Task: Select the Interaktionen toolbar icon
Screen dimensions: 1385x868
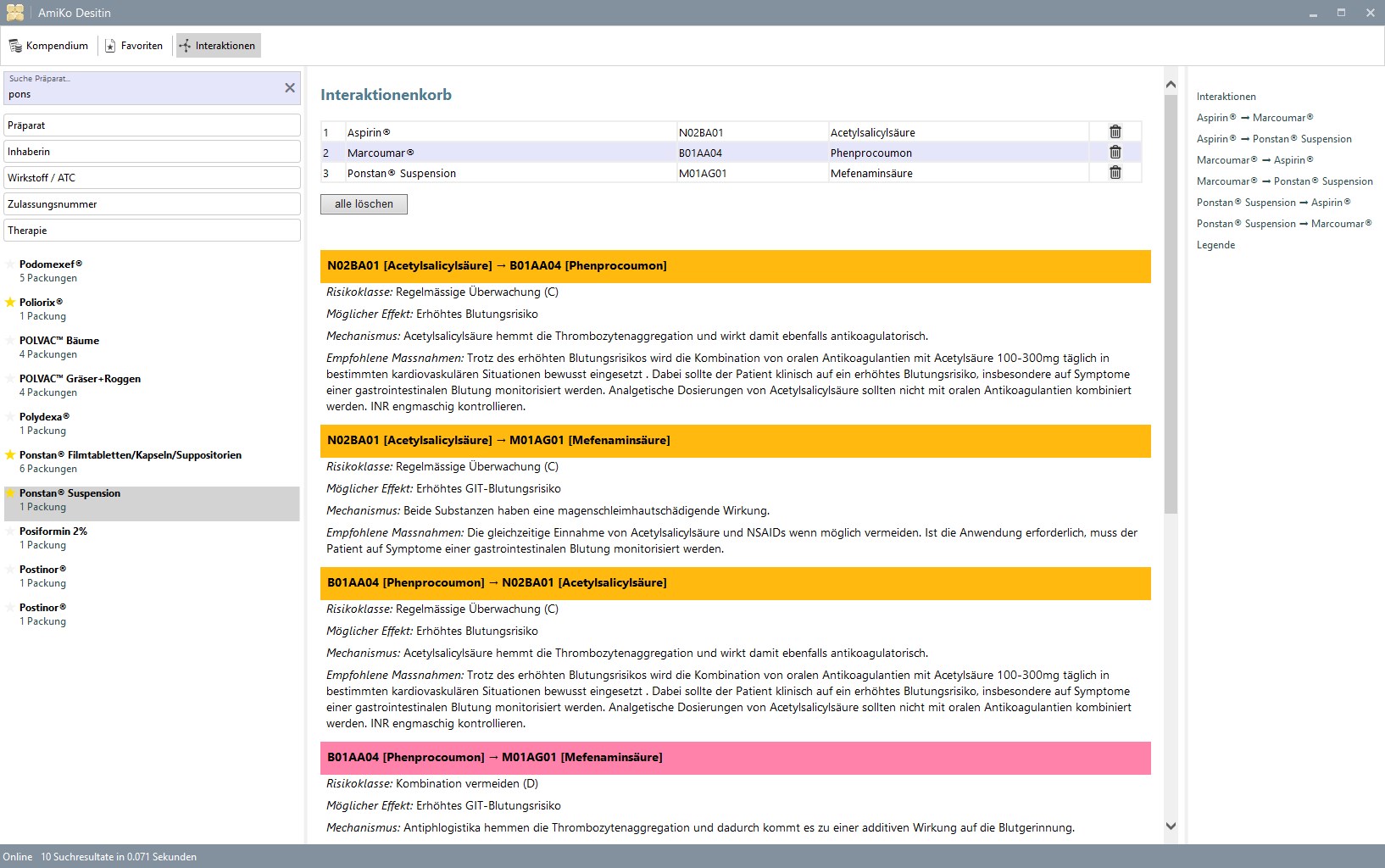Action: (186, 46)
